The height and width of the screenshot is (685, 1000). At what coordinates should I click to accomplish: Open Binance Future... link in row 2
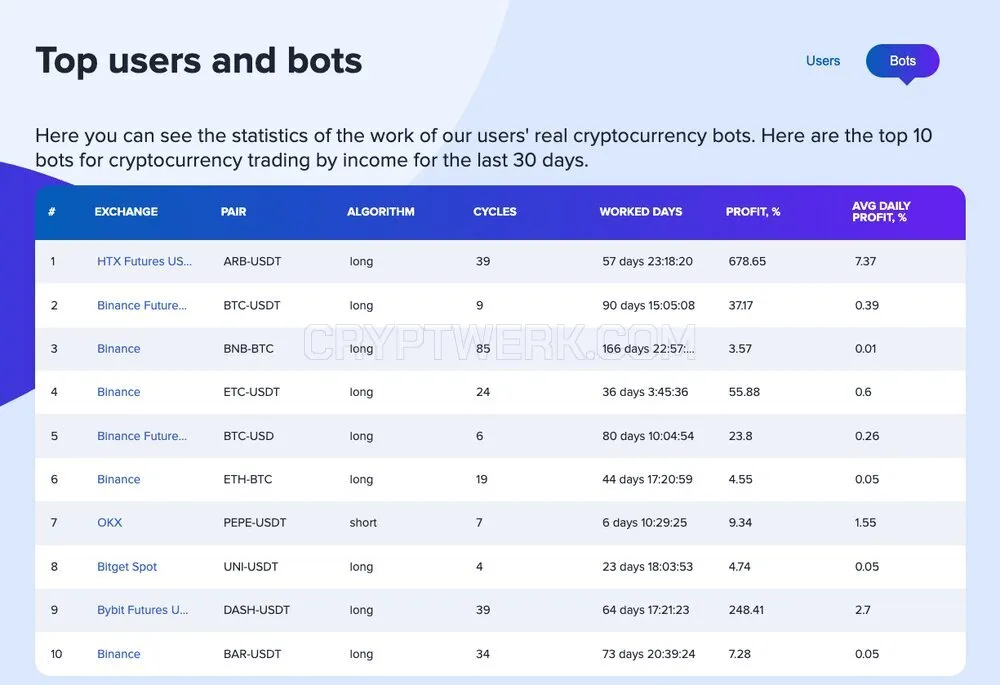pos(142,306)
